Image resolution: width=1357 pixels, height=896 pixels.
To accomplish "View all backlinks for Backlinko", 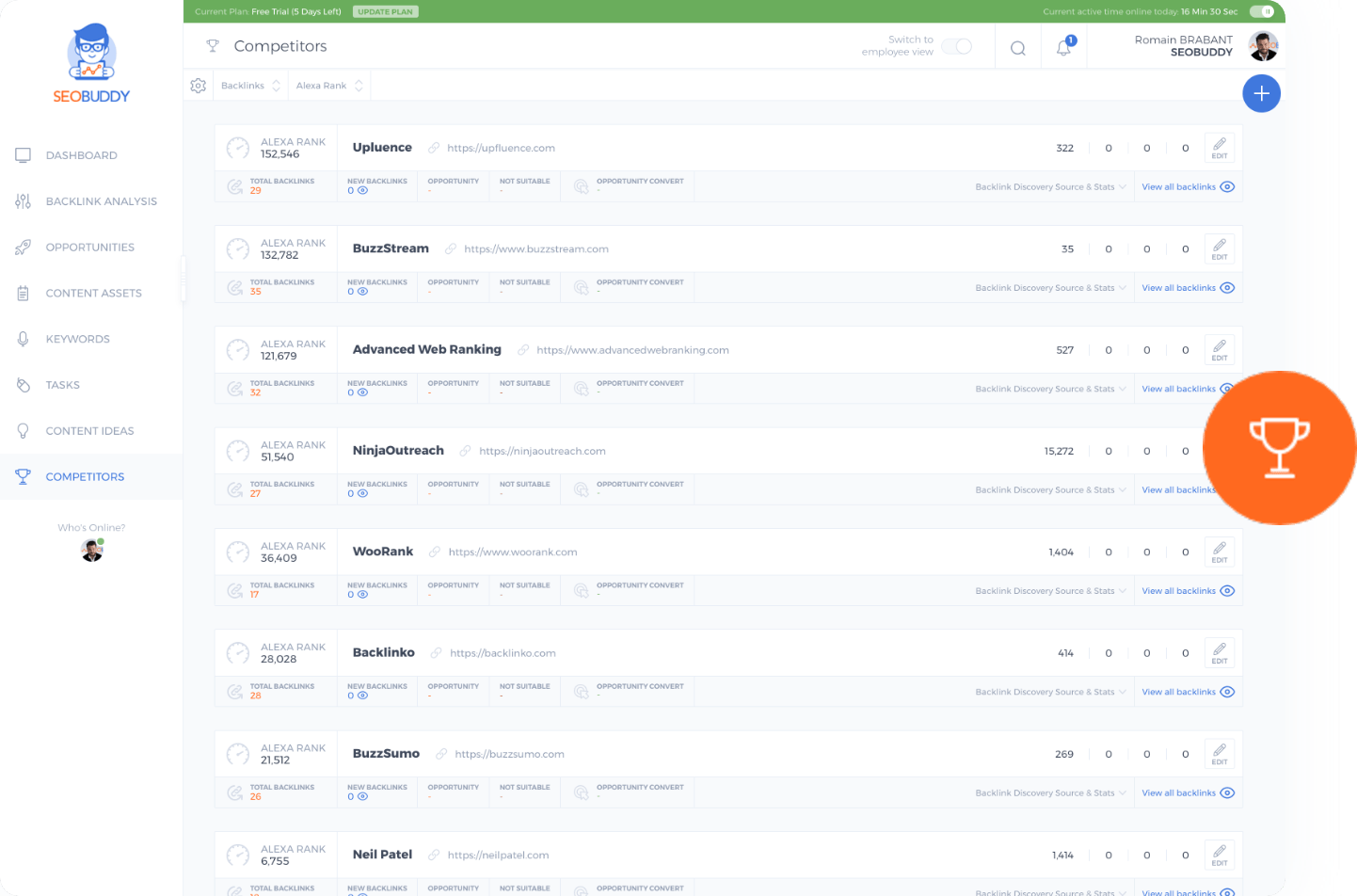I will point(1188,692).
